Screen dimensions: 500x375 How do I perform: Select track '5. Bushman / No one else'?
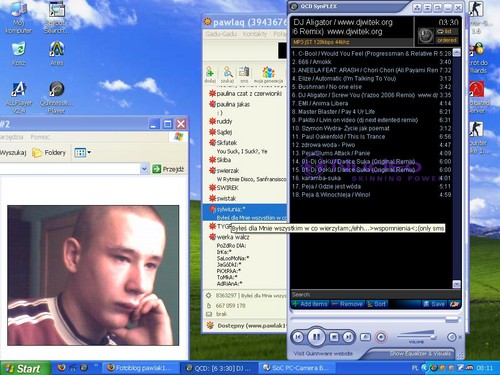(371, 87)
